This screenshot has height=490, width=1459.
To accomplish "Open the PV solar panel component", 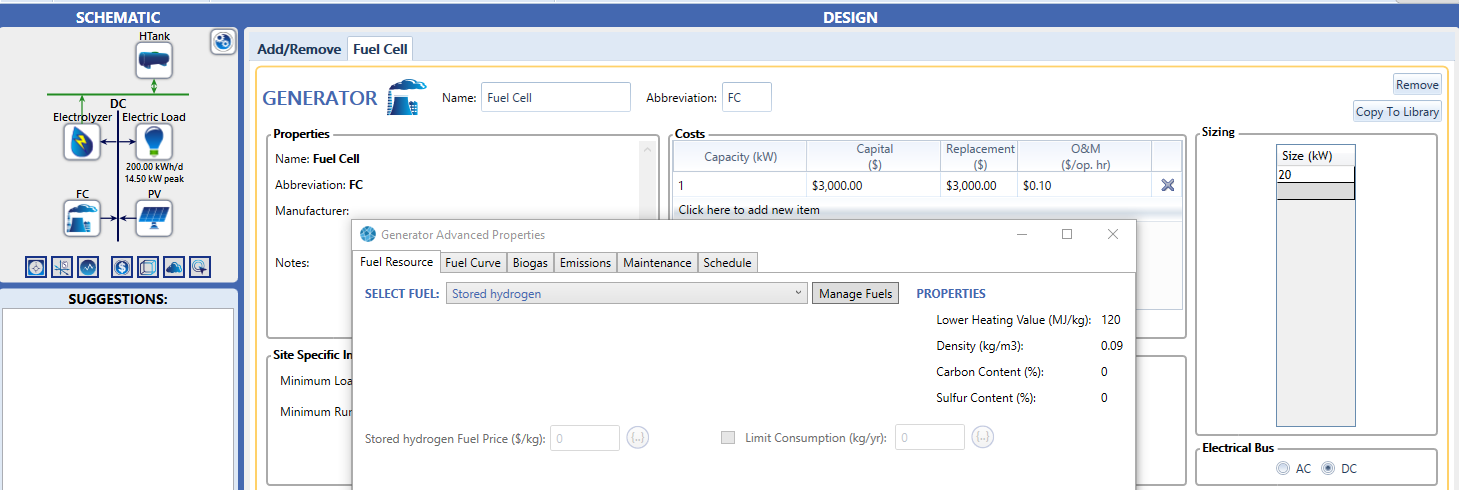I will click(x=153, y=217).
